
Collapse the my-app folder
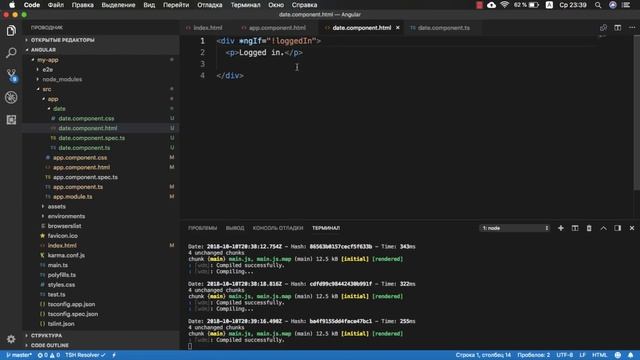tap(48, 60)
